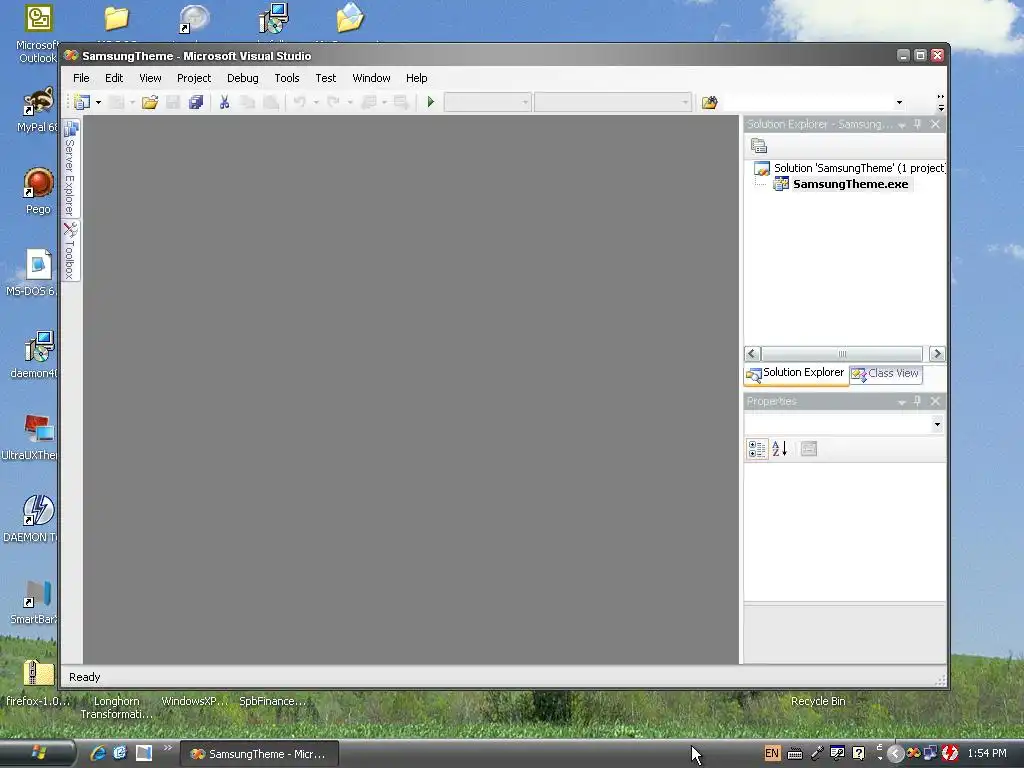Click the SamsungTheme taskbar button
The image size is (1024, 768).
click(259, 754)
